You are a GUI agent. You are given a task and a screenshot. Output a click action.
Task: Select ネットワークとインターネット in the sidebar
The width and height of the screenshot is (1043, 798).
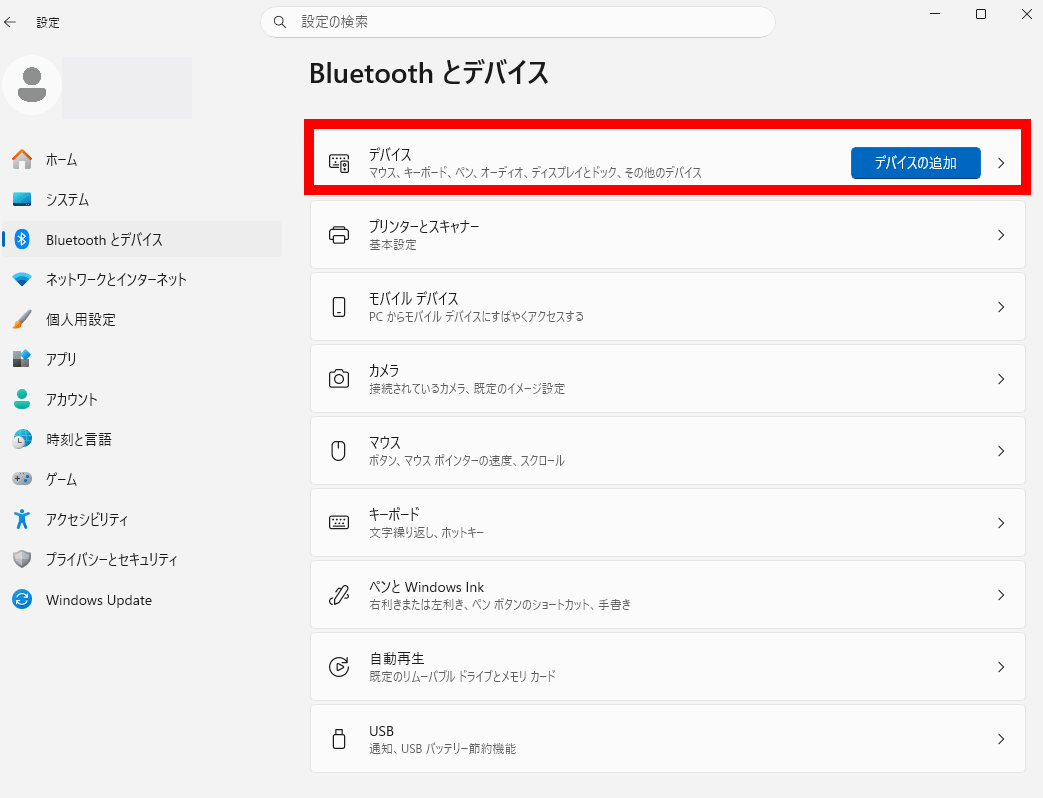coord(142,279)
